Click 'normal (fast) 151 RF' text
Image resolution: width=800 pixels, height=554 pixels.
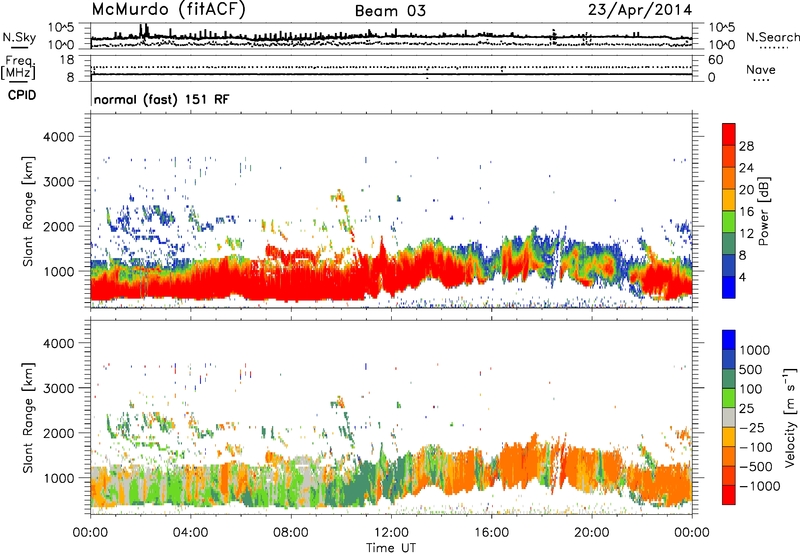click(162, 99)
